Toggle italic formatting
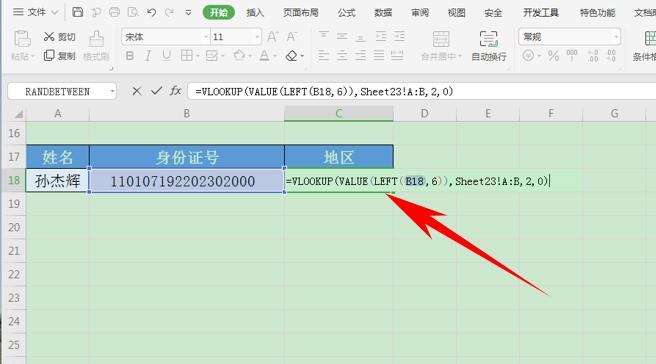 [148, 56]
